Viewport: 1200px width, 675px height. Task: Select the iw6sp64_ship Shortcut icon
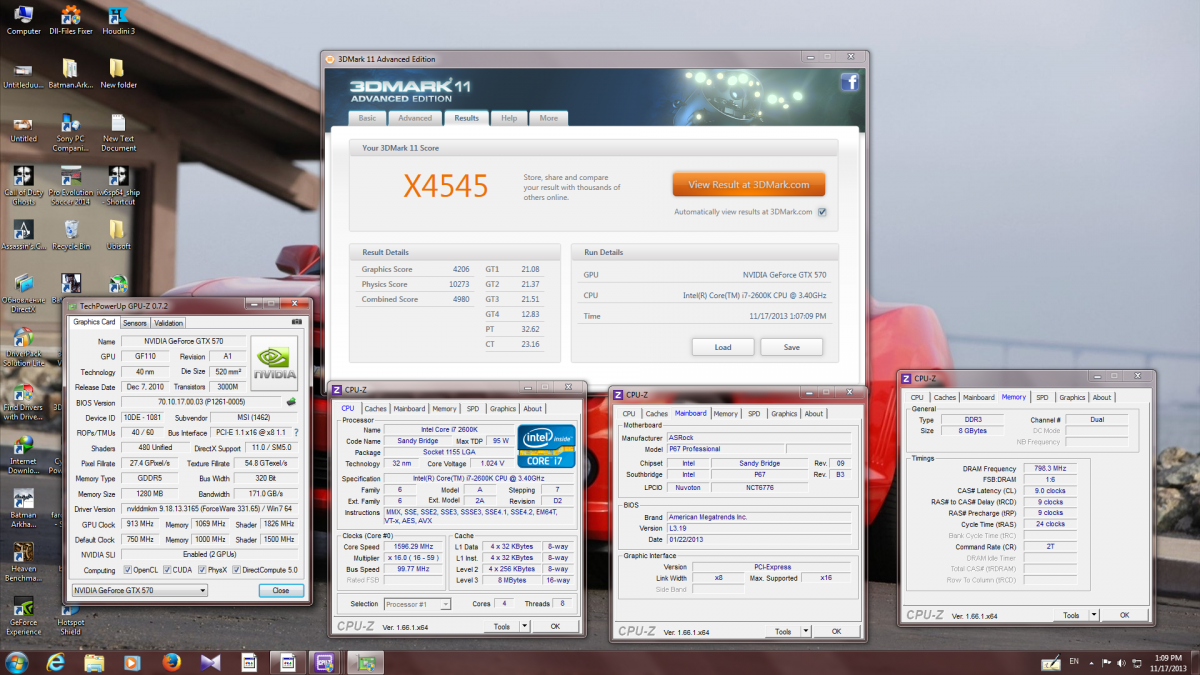118,186
